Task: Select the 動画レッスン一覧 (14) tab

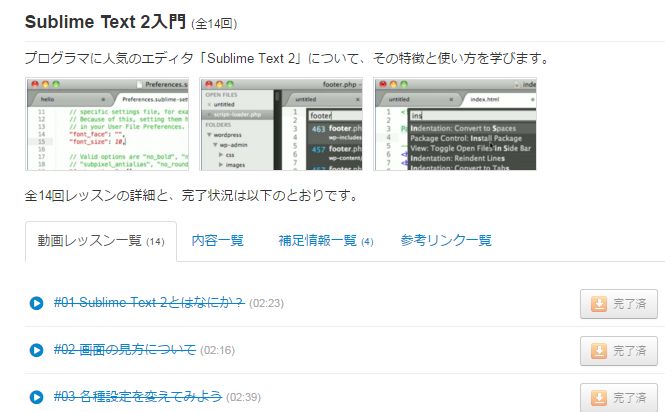Action: pos(100,241)
